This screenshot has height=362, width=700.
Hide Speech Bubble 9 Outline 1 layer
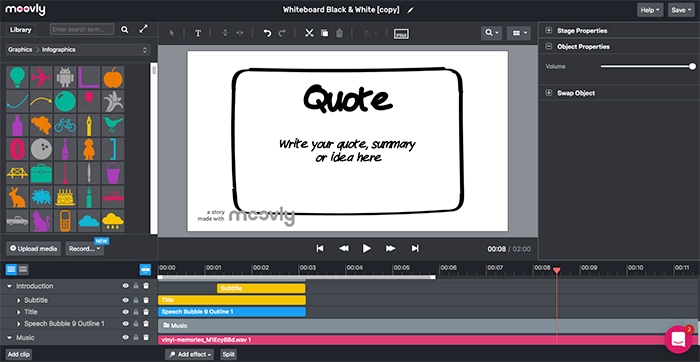(x=126, y=324)
